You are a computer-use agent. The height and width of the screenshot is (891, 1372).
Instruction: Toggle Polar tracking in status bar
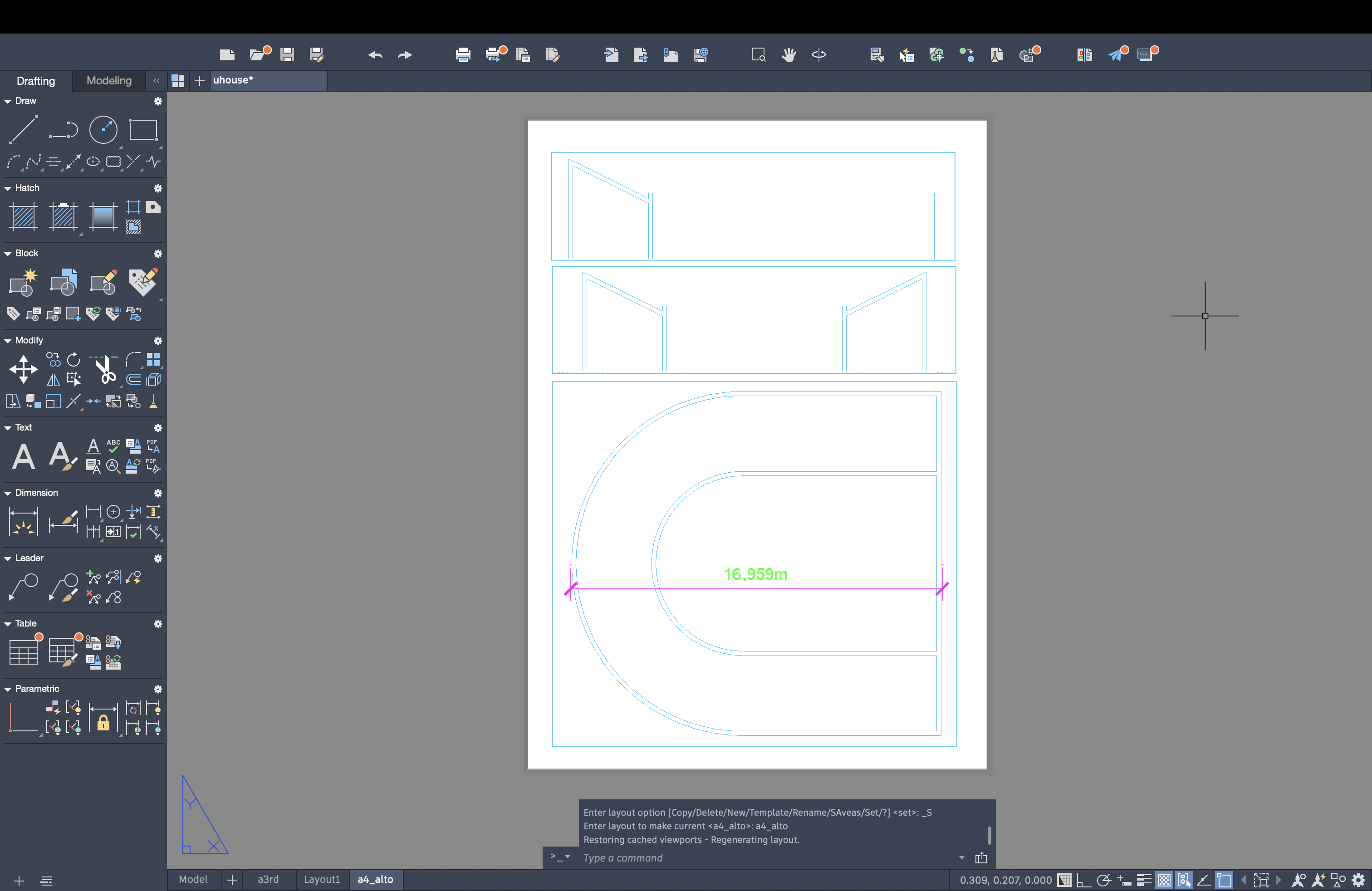(x=1103, y=880)
